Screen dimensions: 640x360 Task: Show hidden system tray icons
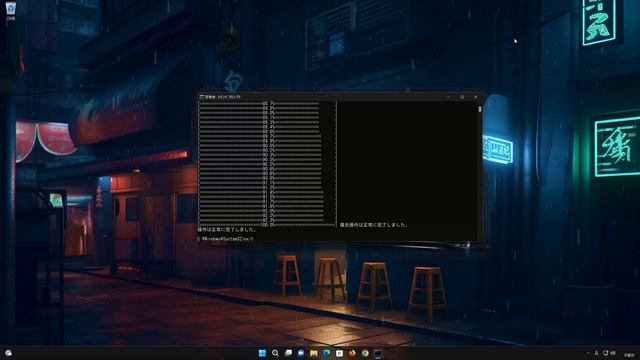588,353
